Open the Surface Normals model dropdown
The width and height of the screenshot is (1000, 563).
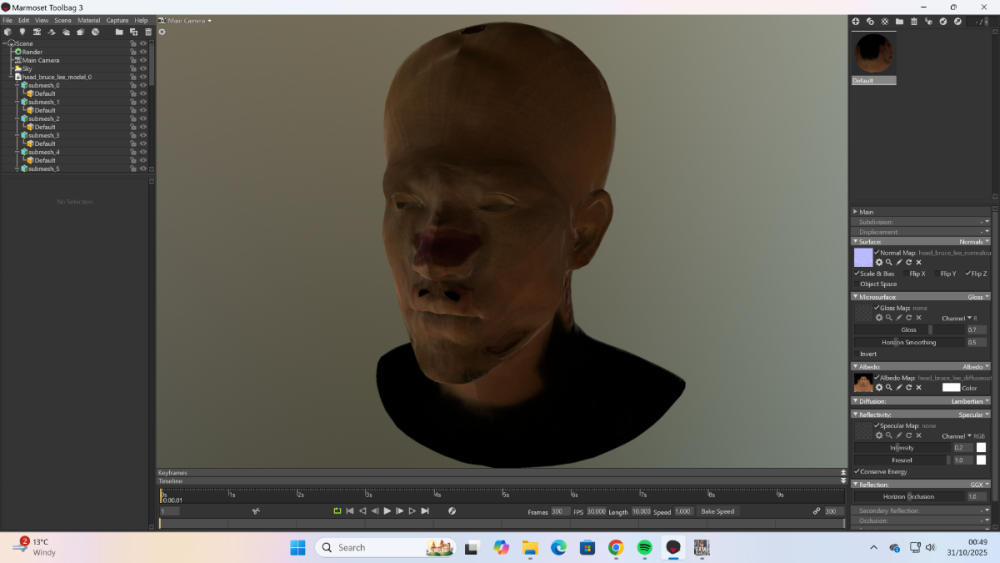pos(974,242)
